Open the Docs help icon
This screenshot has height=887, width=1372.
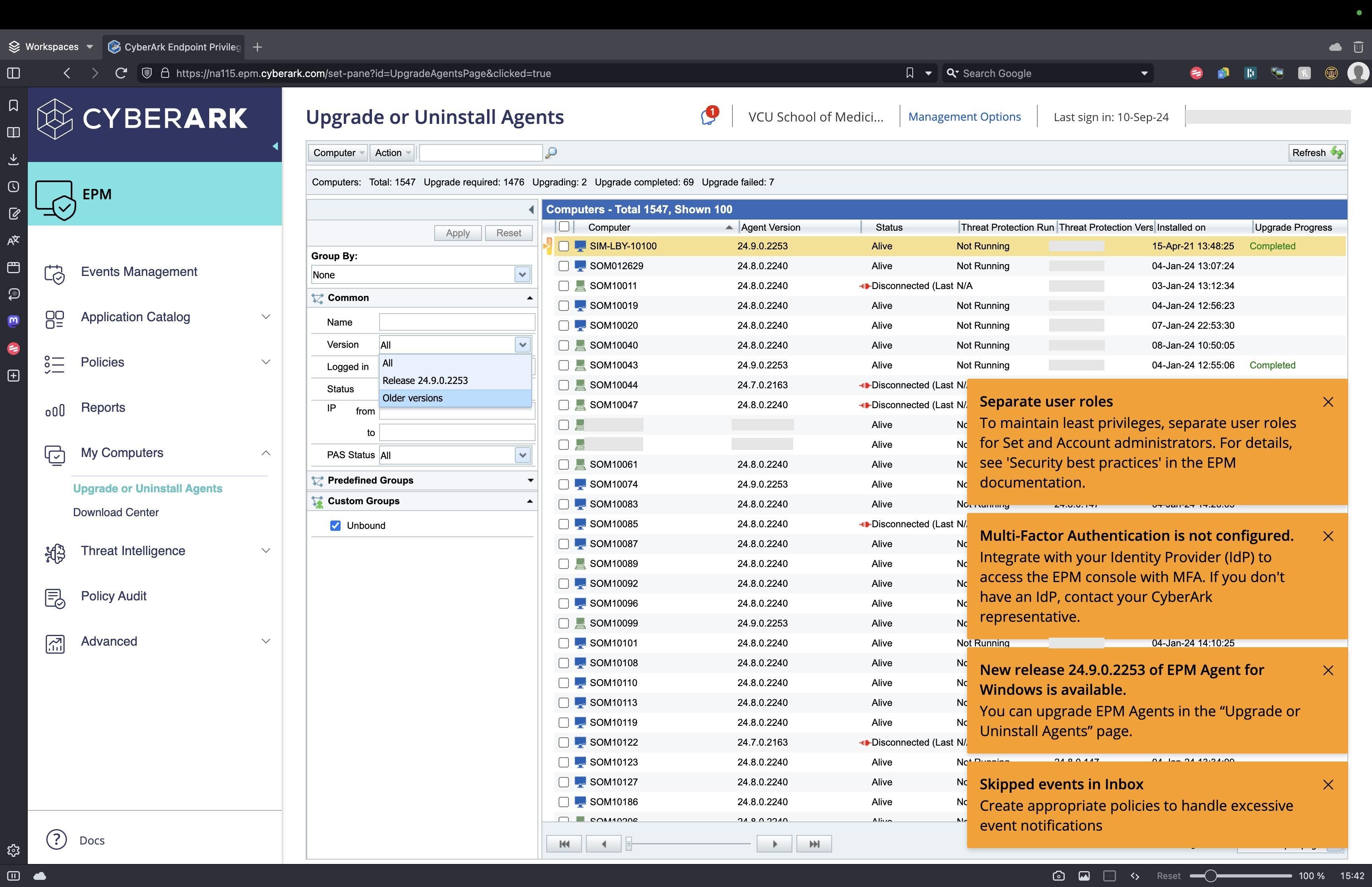(x=56, y=840)
